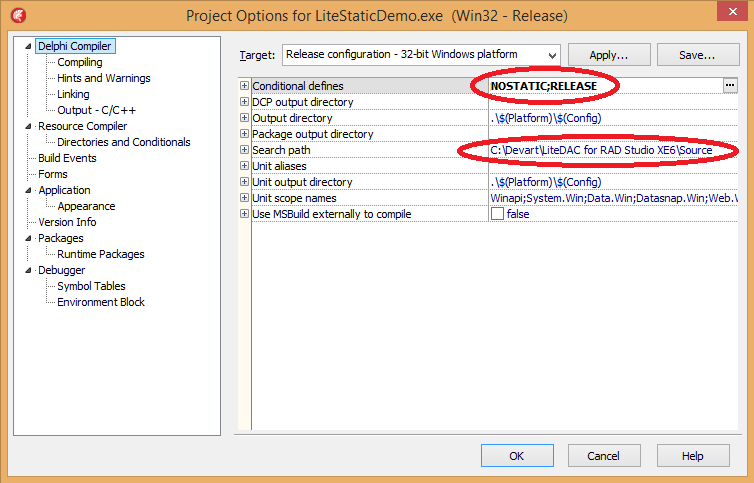Select the Unit scope names label

294,198
